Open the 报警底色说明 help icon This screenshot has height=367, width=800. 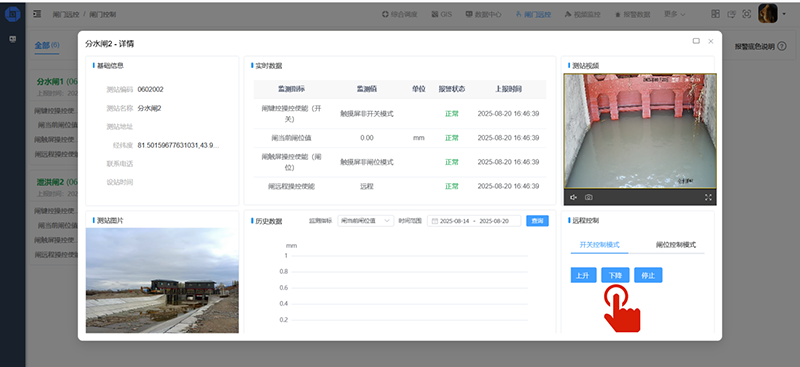pos(782,46)
